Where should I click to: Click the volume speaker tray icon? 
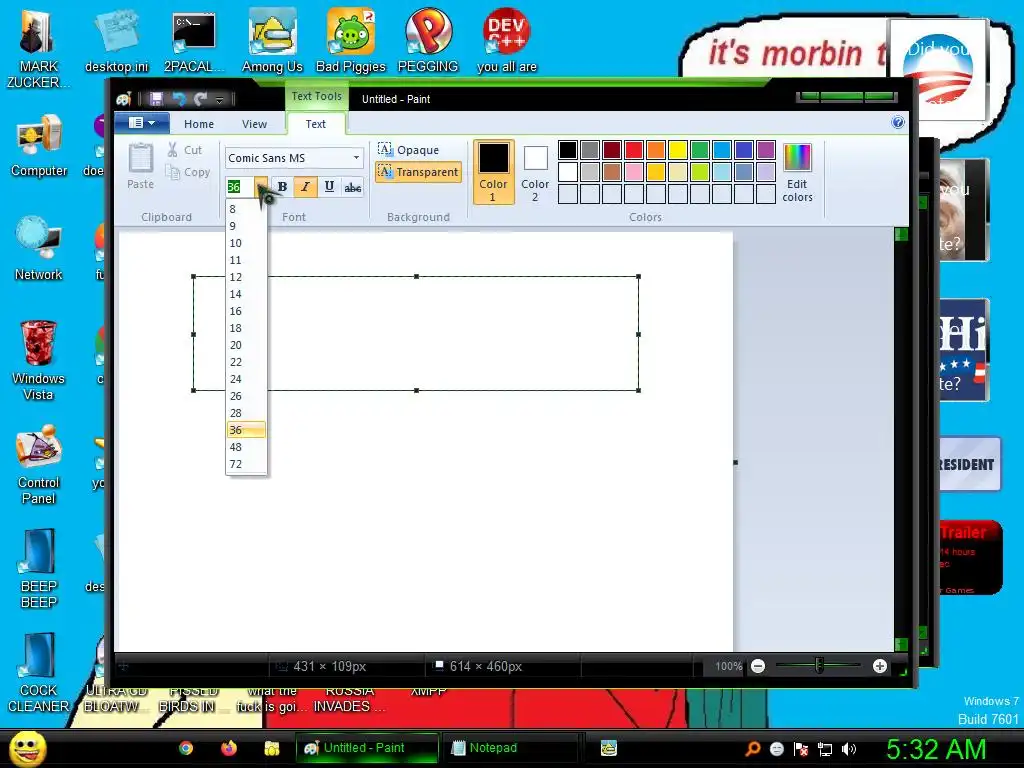pos(848,749)
